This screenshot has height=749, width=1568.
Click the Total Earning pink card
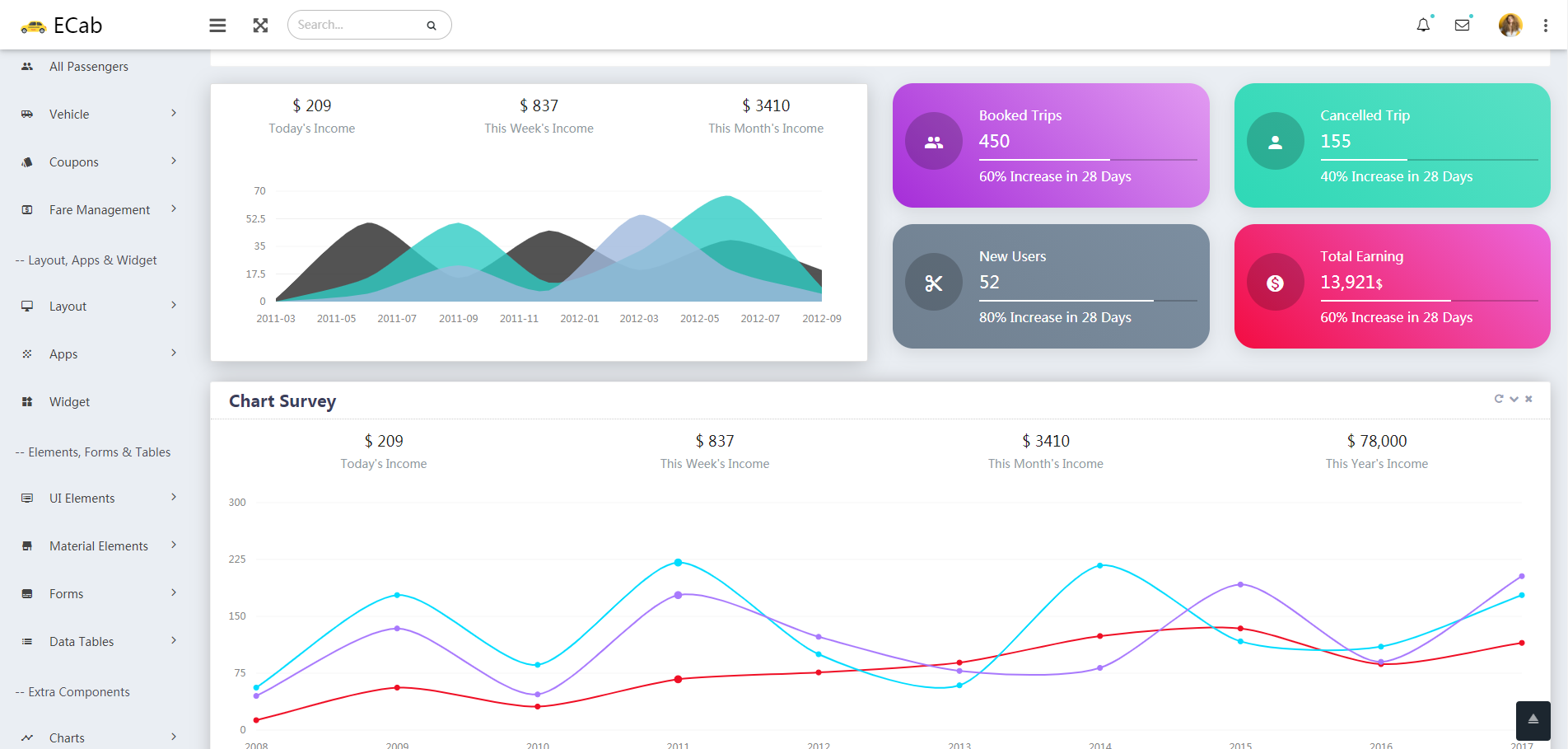pyautogui.click(x=1391, y=286)
